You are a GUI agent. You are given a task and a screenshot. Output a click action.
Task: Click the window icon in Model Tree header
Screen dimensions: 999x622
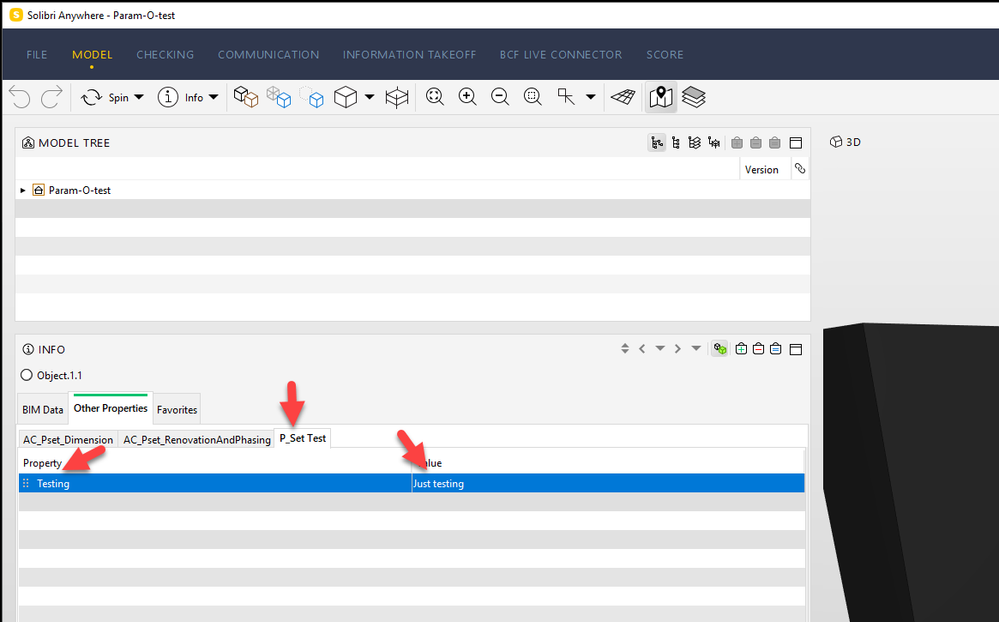(796, 143)
